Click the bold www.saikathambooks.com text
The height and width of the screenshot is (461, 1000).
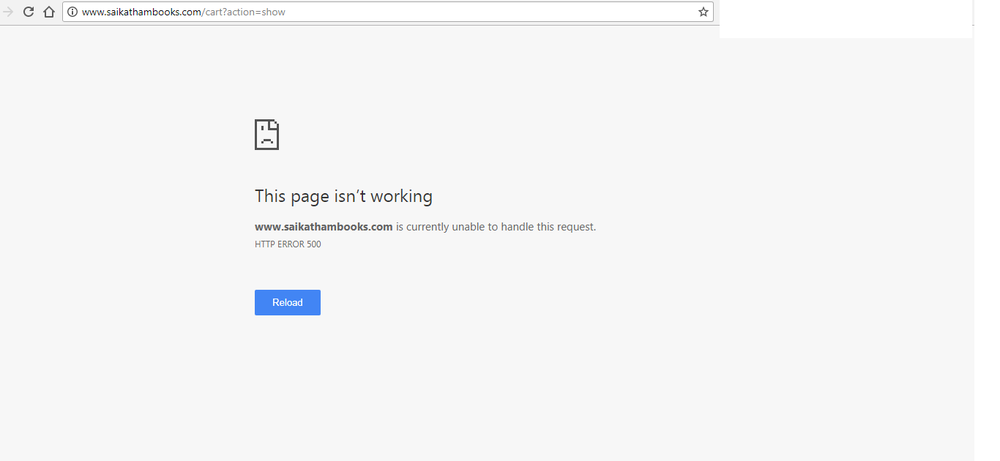coord(323,226)
